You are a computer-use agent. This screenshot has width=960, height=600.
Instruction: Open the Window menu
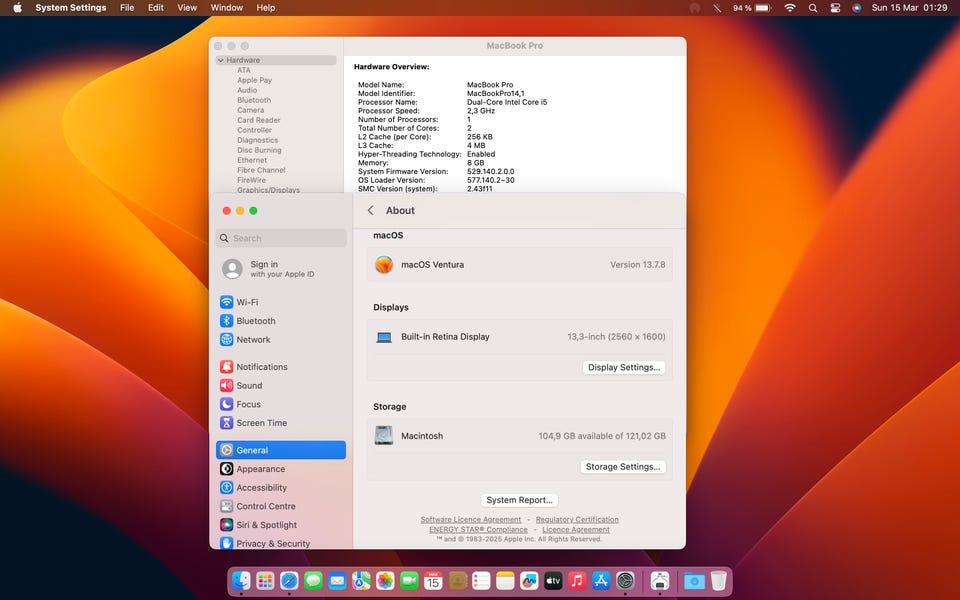click(227, 8)
